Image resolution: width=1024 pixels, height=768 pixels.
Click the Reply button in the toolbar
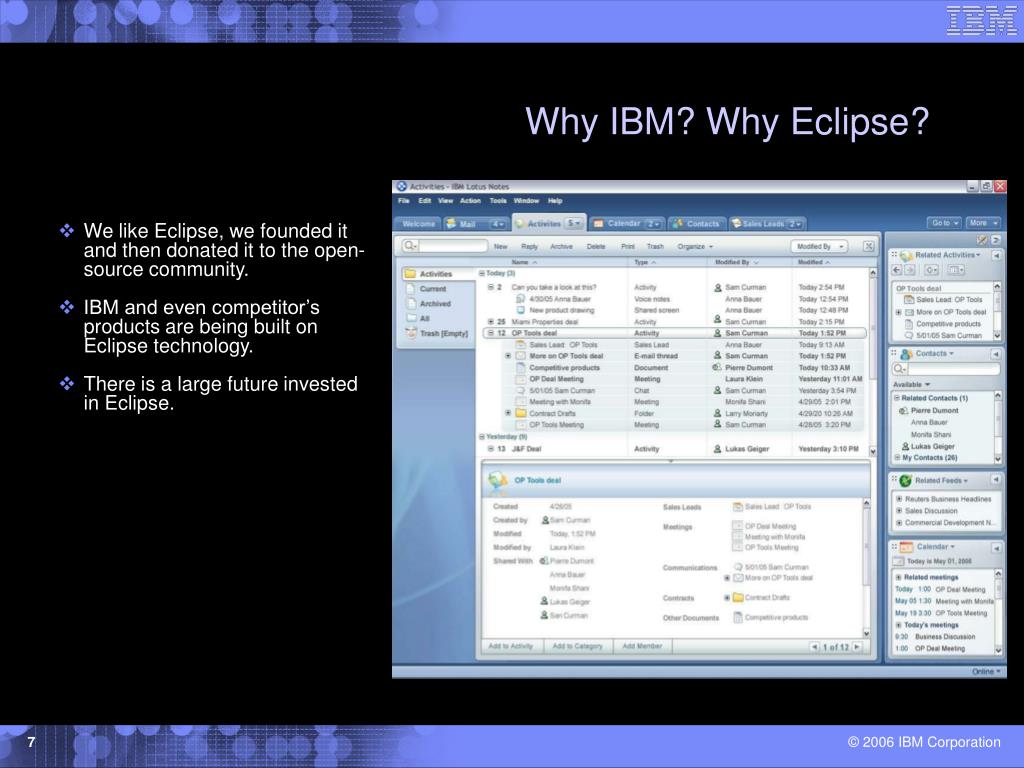(x=530, y=247)
